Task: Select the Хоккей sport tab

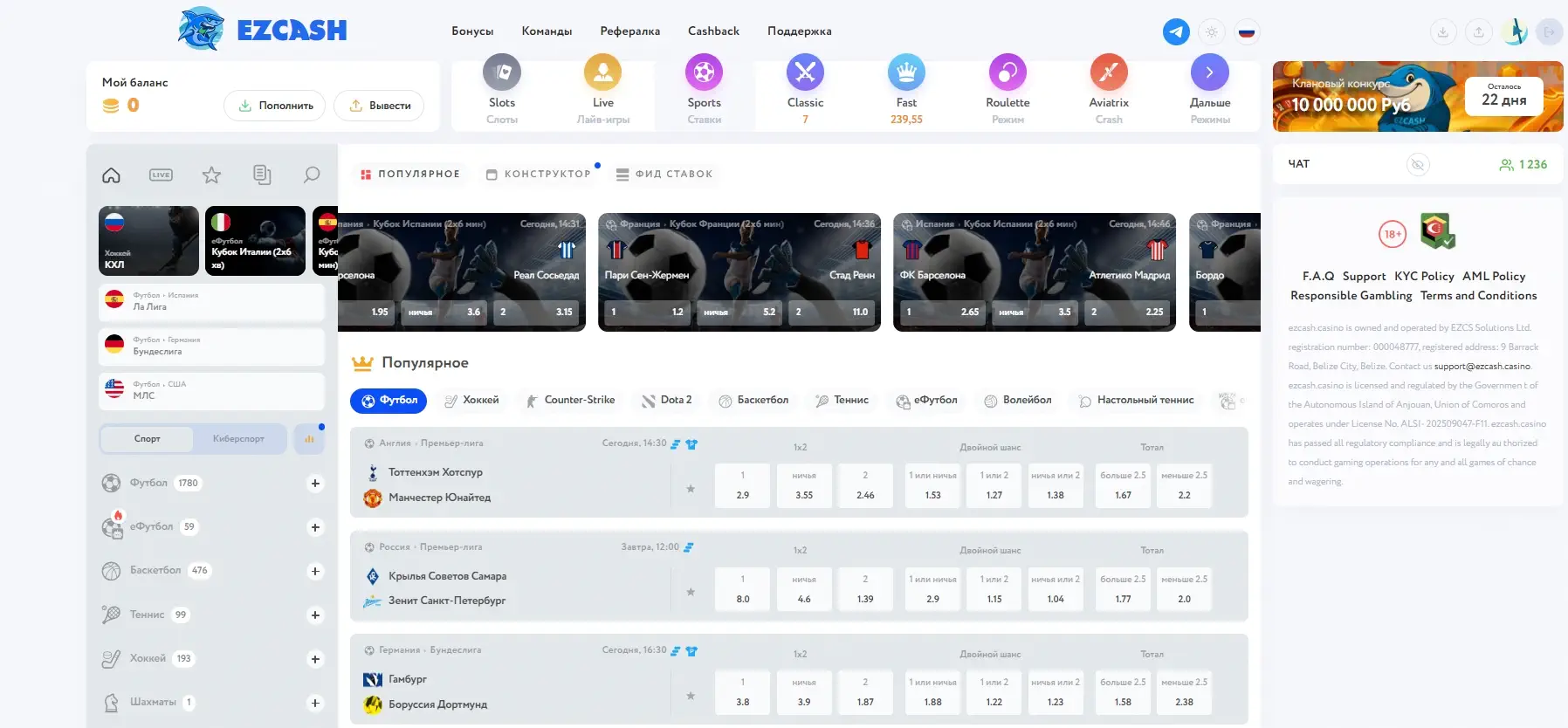Action: tap(471, 401)
